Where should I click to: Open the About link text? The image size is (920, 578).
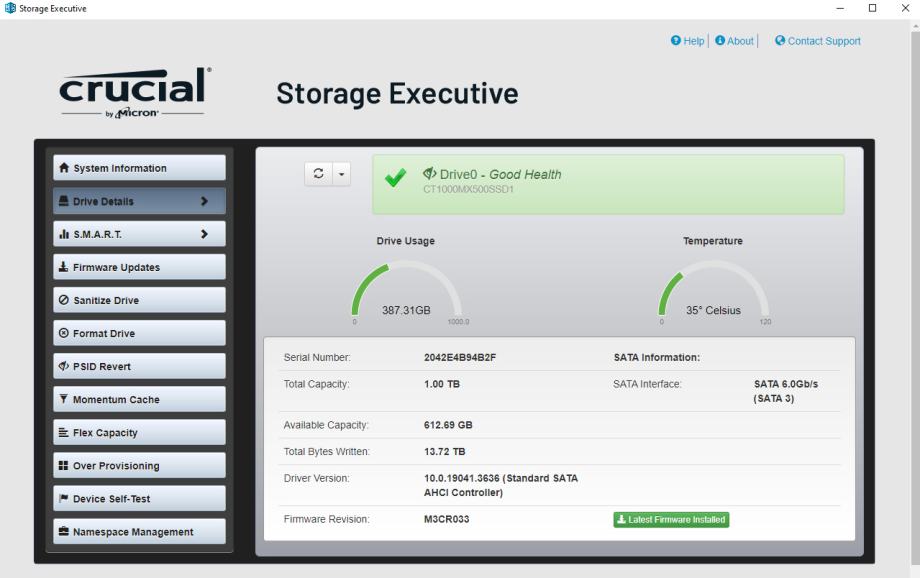[740, 41]
